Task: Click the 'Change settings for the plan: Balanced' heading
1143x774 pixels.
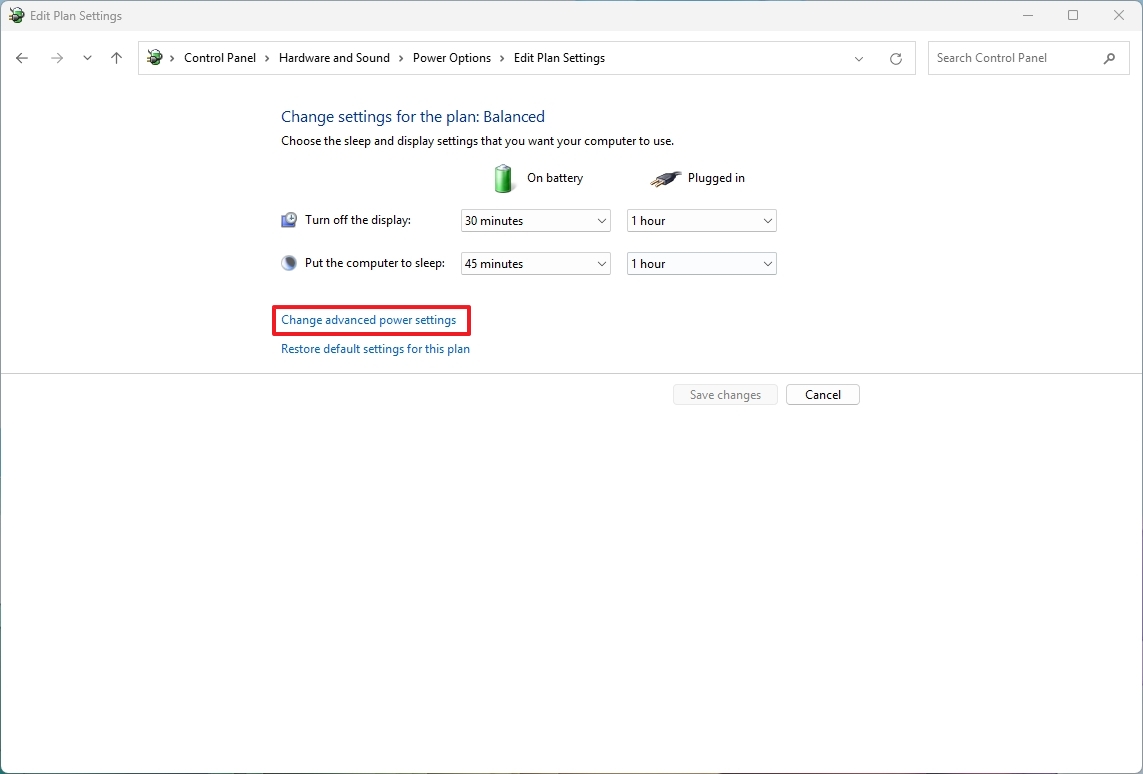Action: point(413,117)
